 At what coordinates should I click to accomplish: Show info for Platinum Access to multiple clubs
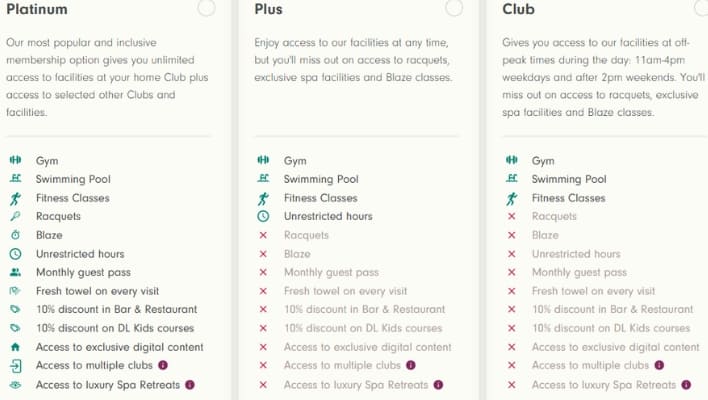162,366
